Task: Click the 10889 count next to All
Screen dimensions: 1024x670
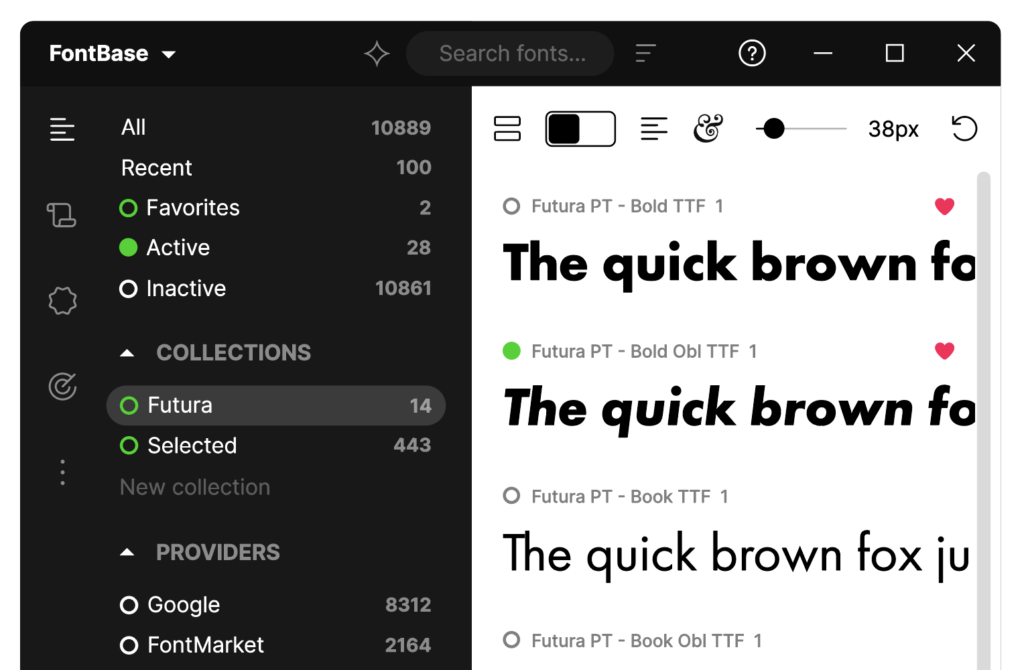Action: pos(401,127)
